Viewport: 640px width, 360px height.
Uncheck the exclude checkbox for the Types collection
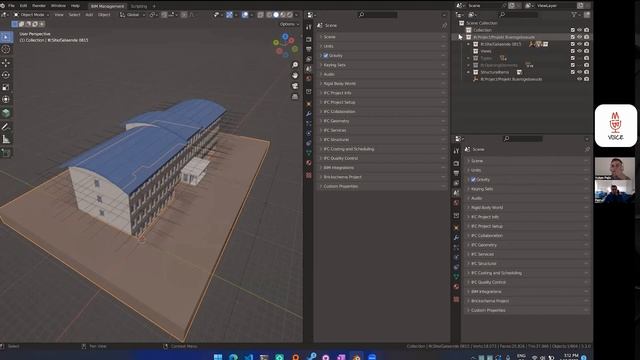(x=573, y=58)
